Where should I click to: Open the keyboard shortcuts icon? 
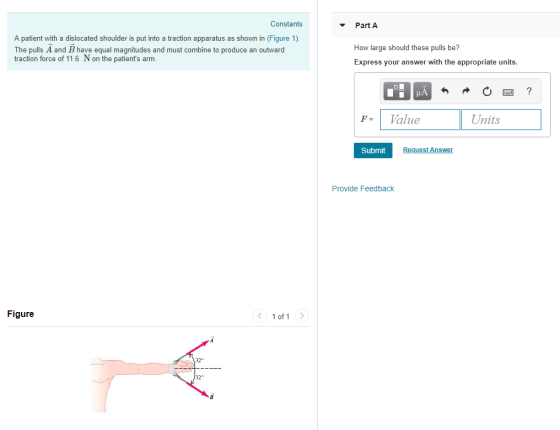508,92
